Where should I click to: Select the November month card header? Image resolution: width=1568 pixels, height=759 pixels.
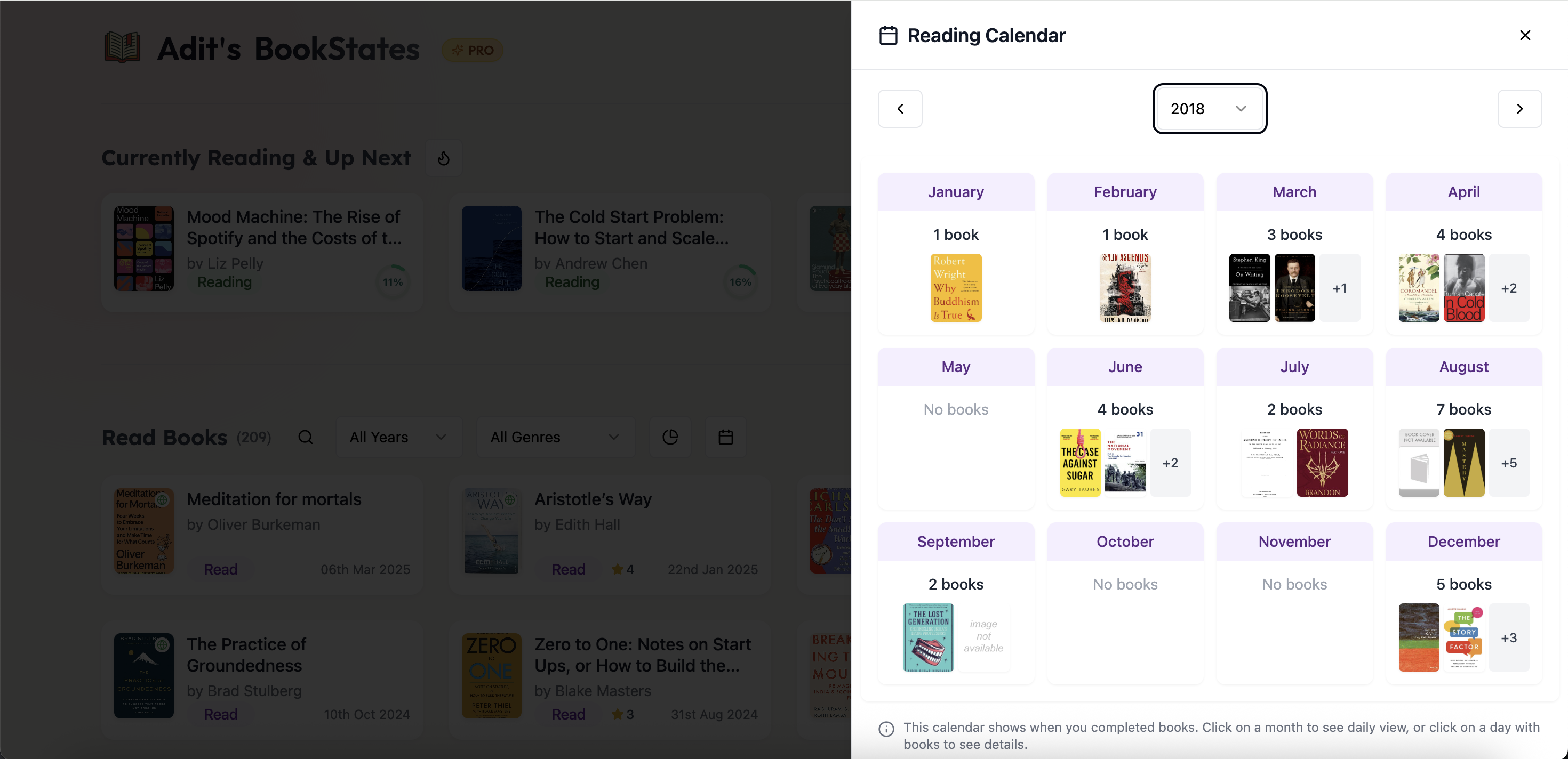1294,542
